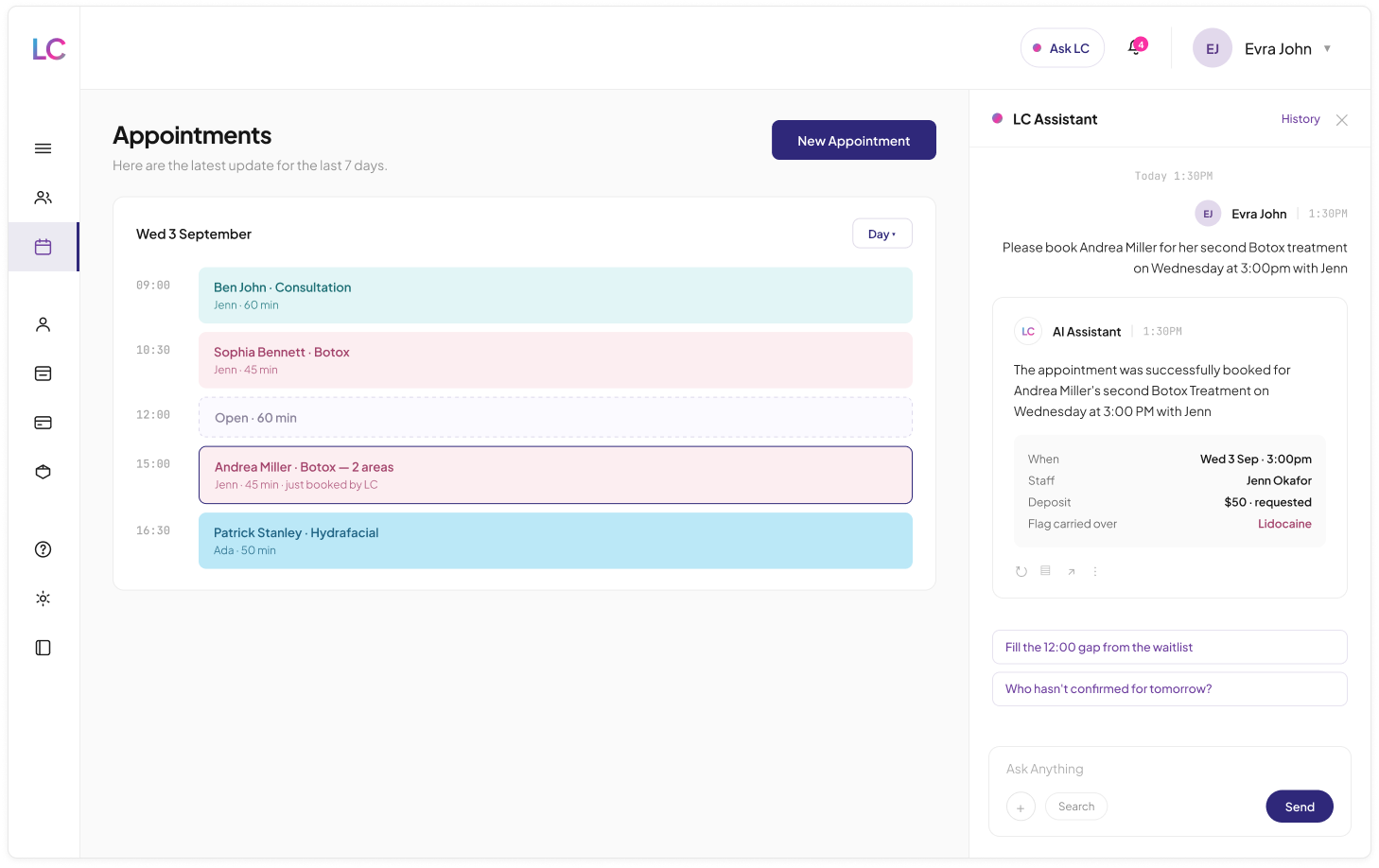The image size is (1379, 868).
Task: Open Andrea Miller Botox appointment
Action: point(555,475)
